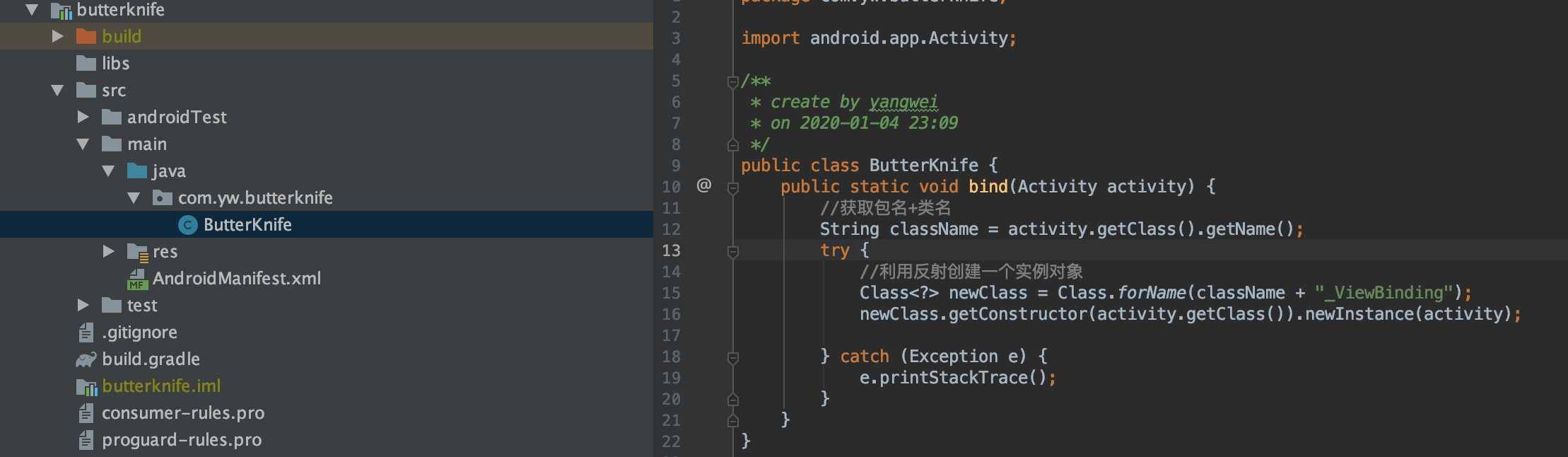The height and width of the screenshot is (457, 1568).
Task: Collapse the butterknife module node
Action: coord(32,10)
